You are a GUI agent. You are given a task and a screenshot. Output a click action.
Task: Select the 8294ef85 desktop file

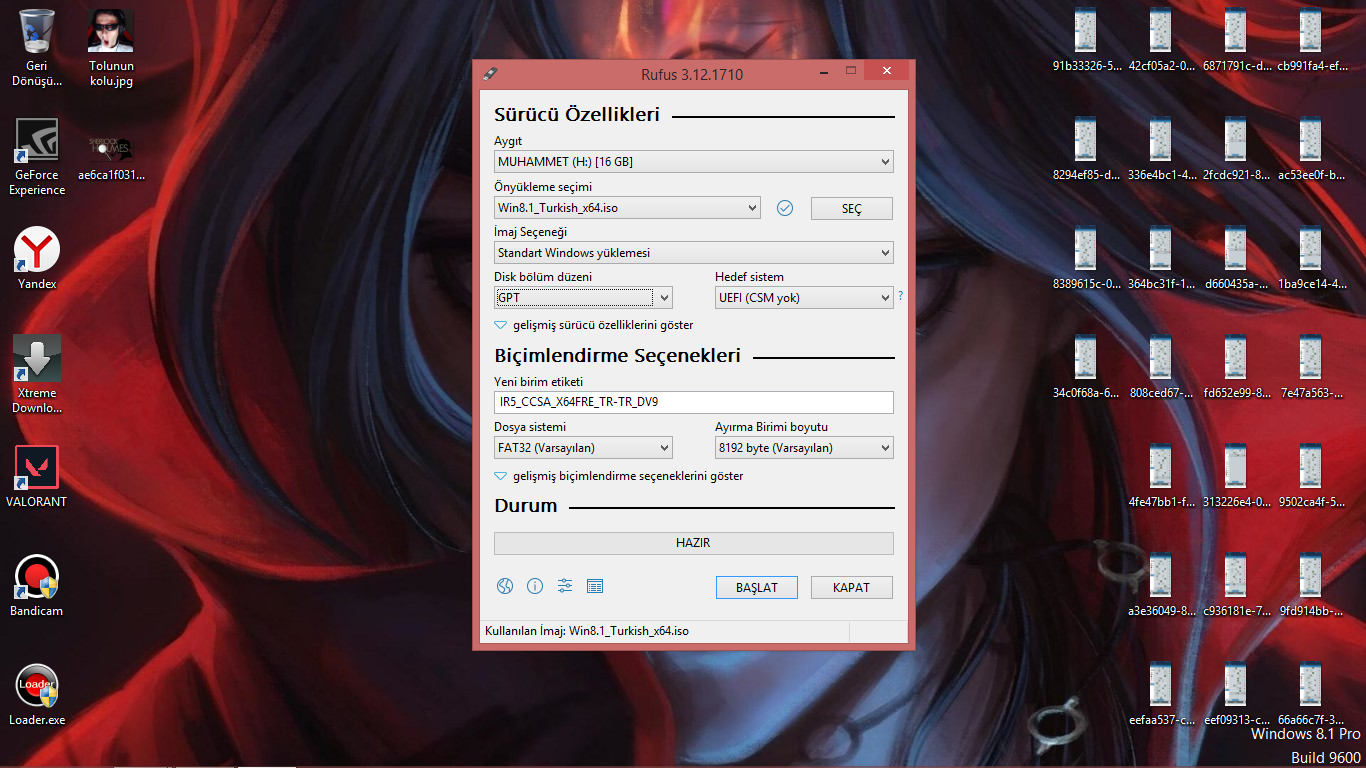[1087, 150]
